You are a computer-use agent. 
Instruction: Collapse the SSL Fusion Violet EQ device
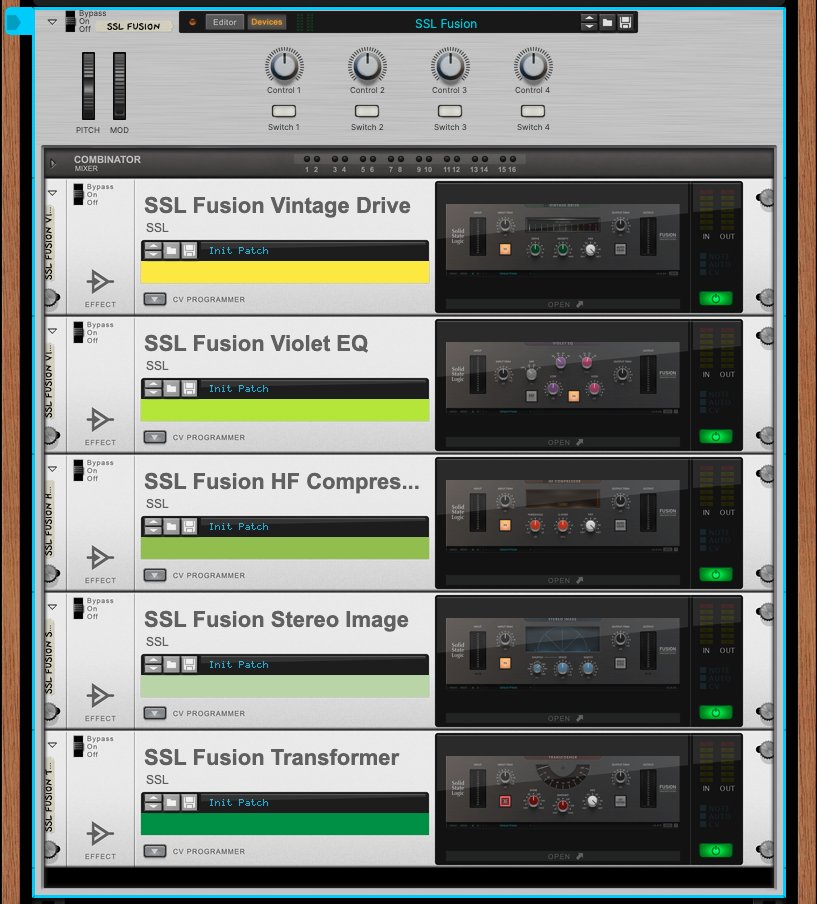52,331
